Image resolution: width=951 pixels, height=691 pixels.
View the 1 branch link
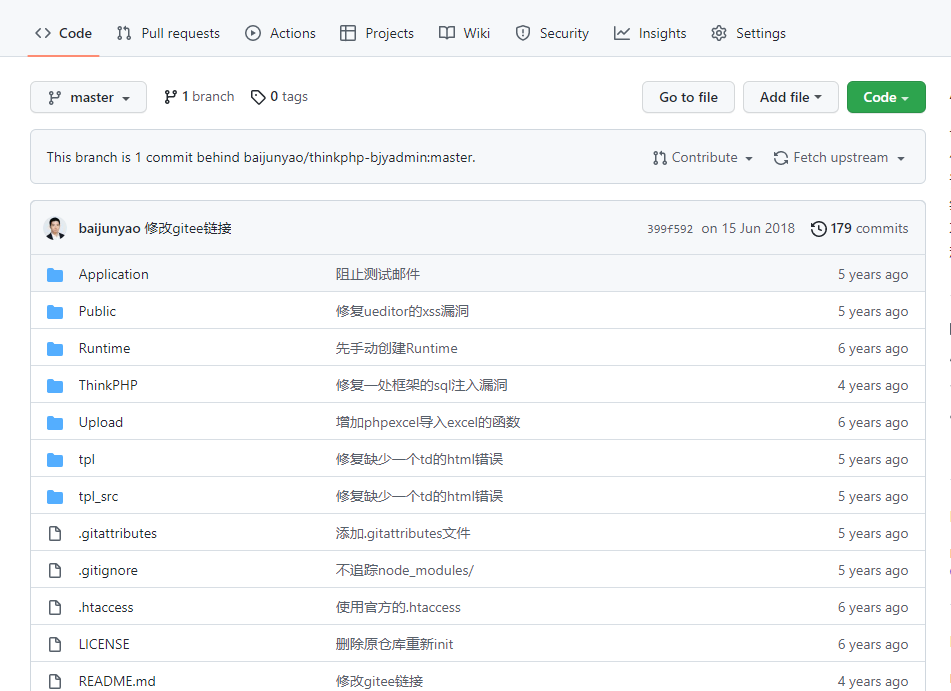(x=199, y=96)
